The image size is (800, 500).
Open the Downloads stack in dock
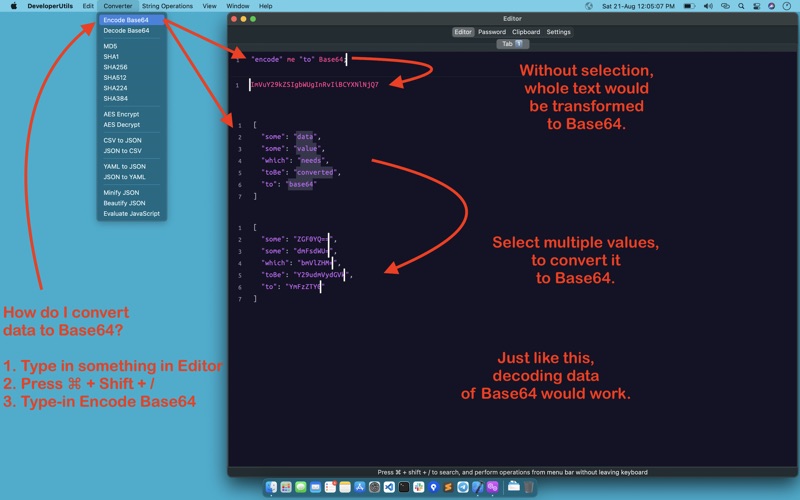514,487
